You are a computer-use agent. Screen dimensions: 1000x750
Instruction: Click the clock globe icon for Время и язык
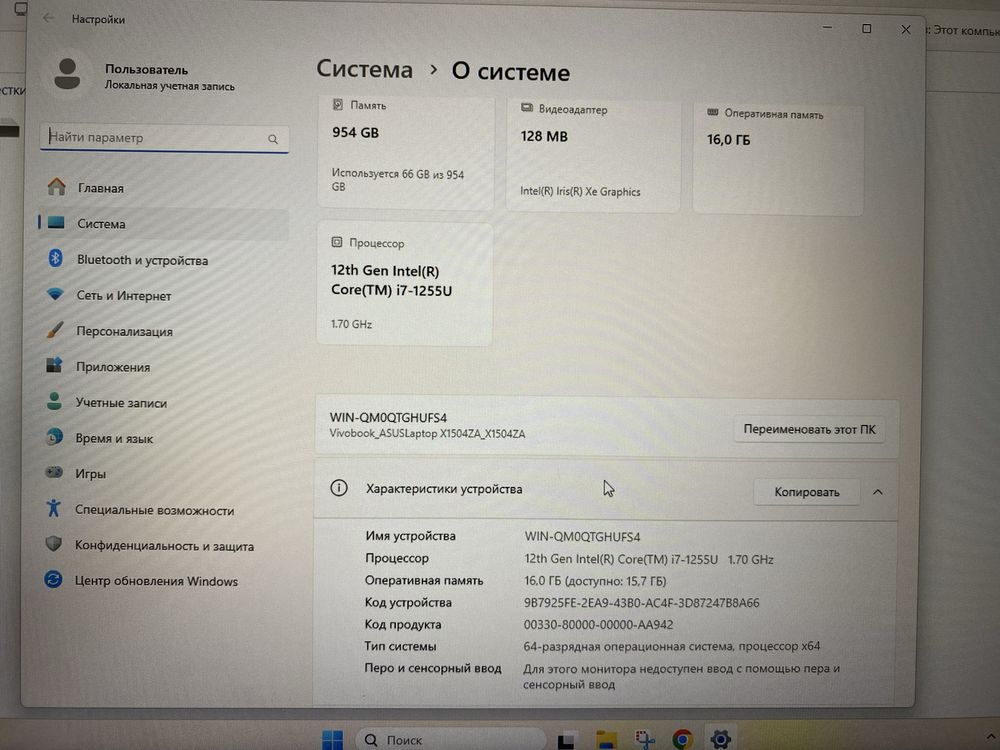click(54, 437)
